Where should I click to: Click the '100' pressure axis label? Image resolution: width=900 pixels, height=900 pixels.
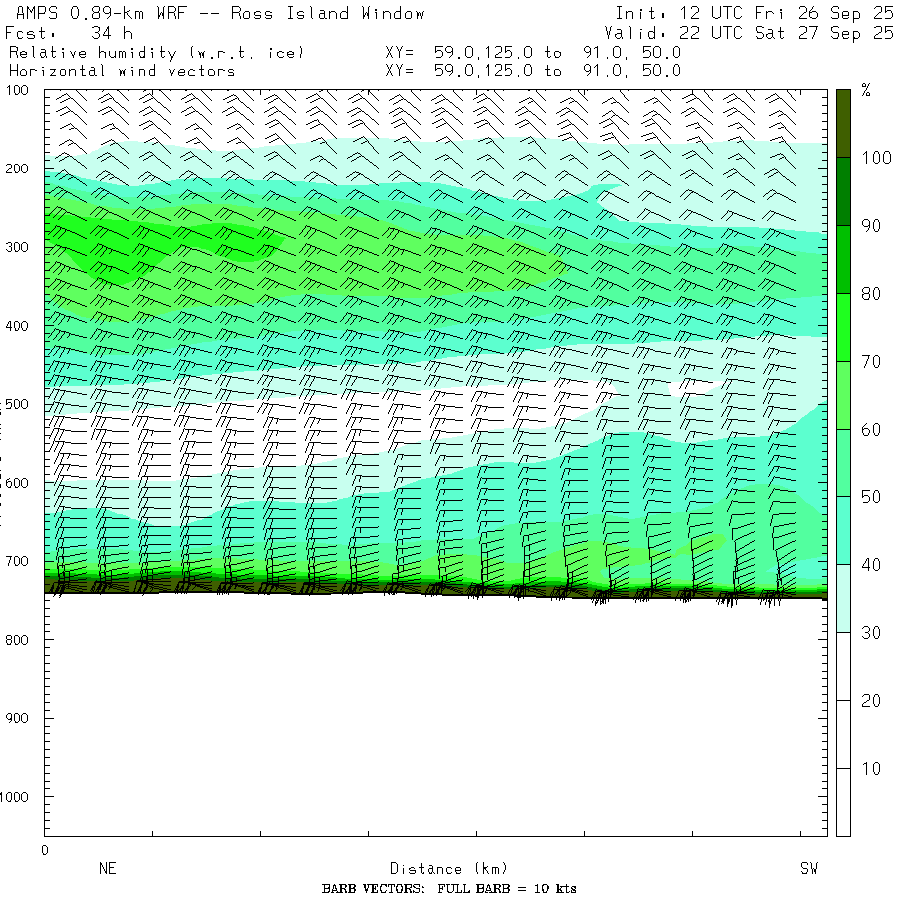(x=17, y=90)
